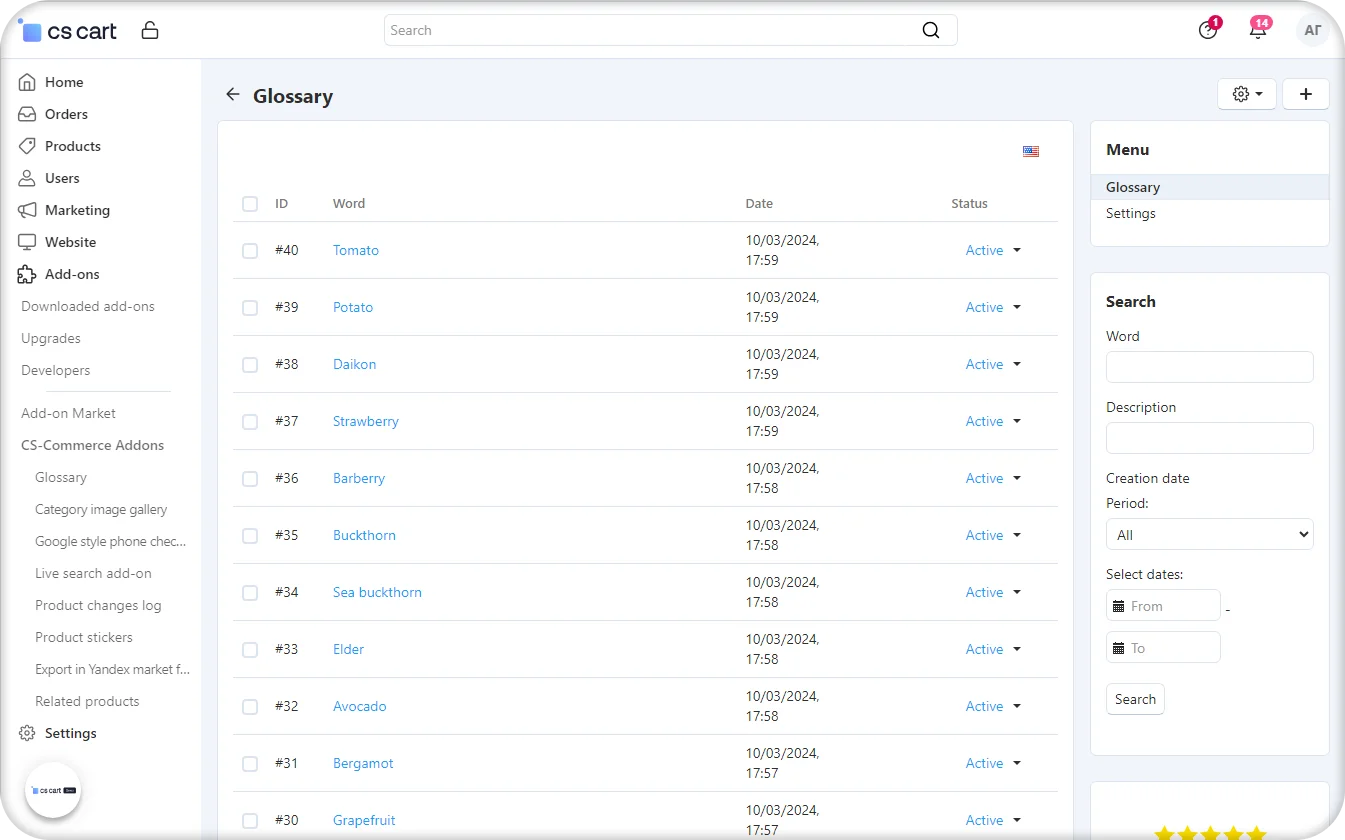Open the Strawberry glossary entry

click(x=365, y=421)
